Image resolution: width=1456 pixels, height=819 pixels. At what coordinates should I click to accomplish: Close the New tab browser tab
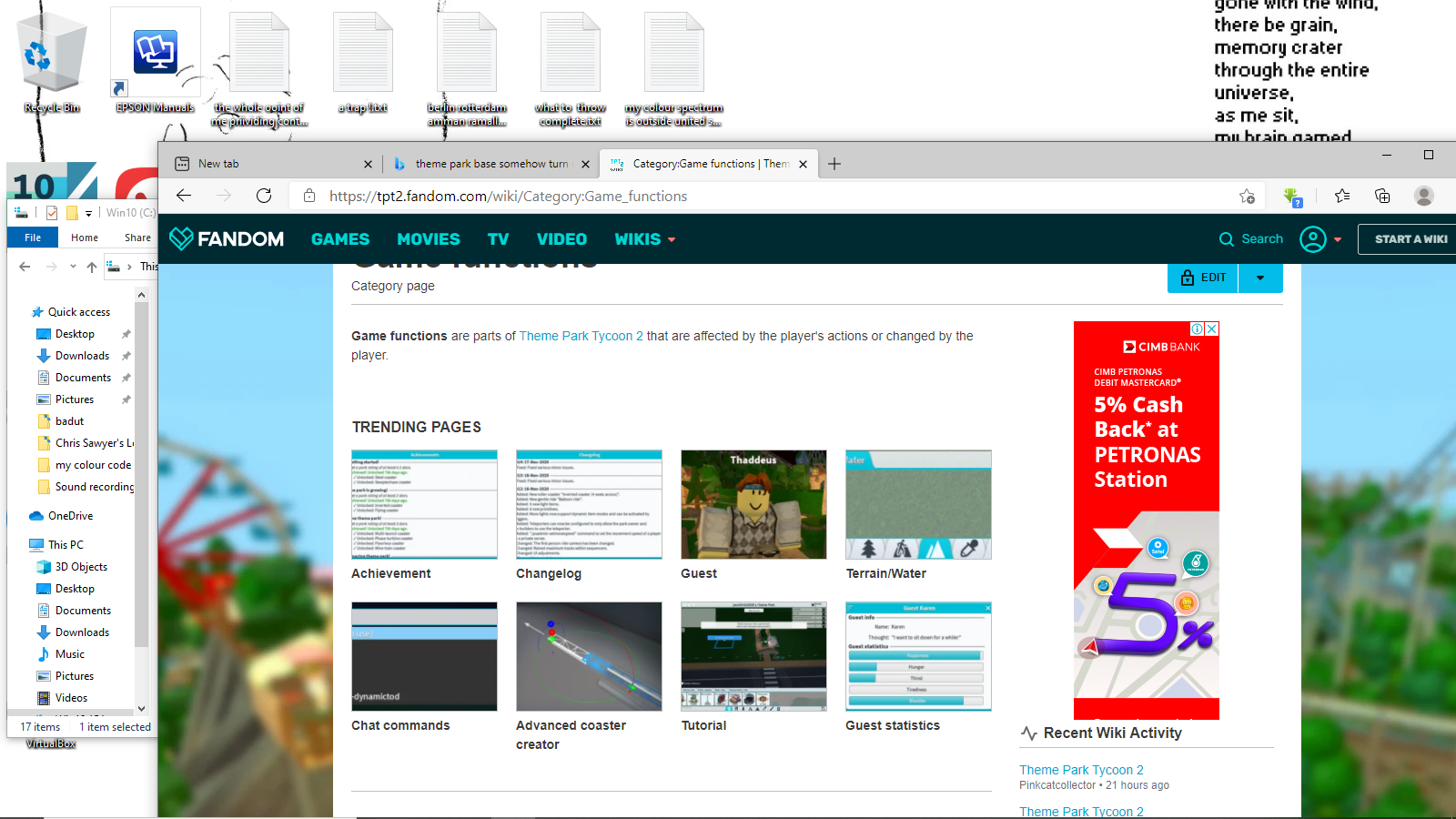point(368,165)
